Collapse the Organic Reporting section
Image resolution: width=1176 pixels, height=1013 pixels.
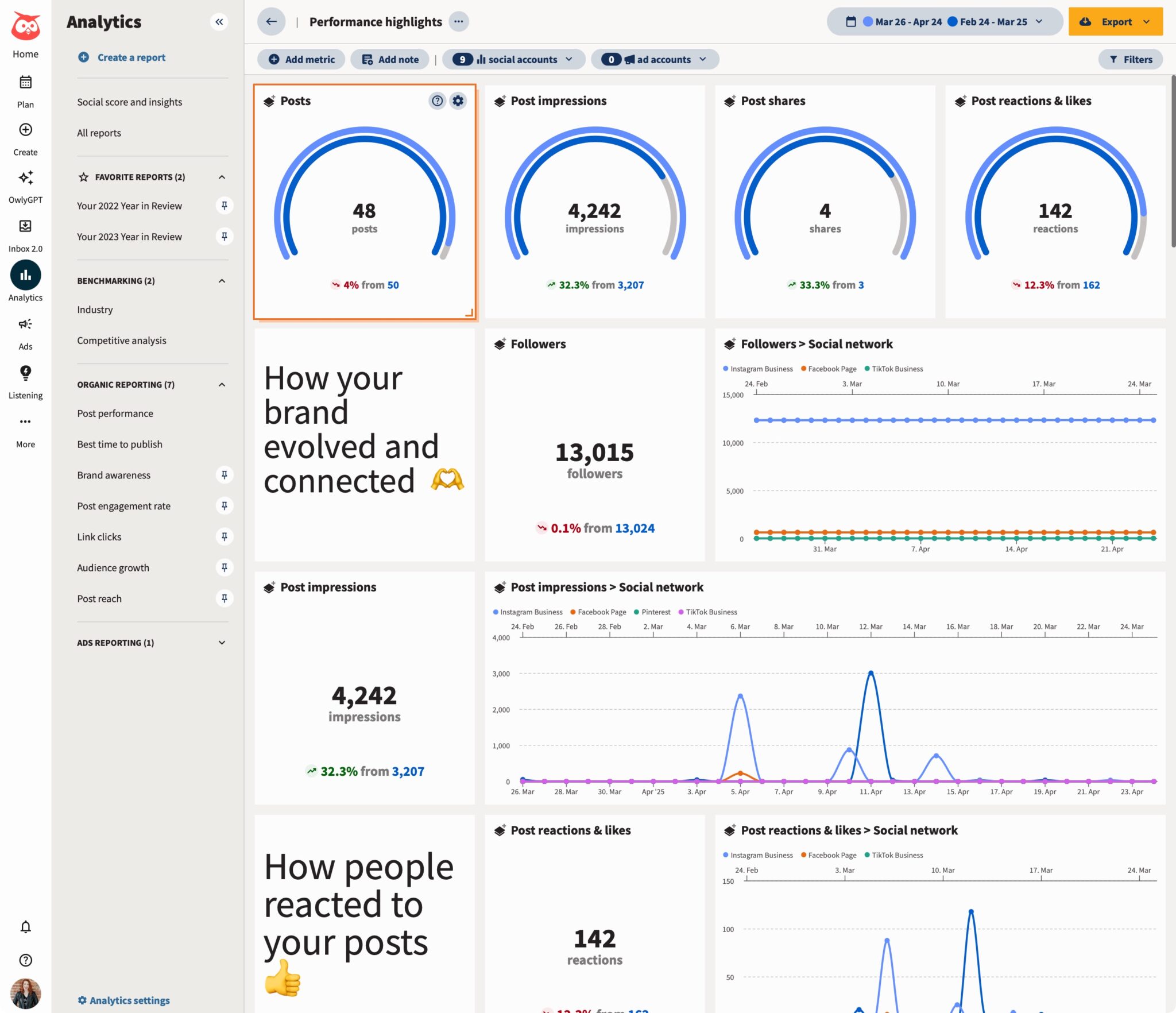(x=222, y=384)
